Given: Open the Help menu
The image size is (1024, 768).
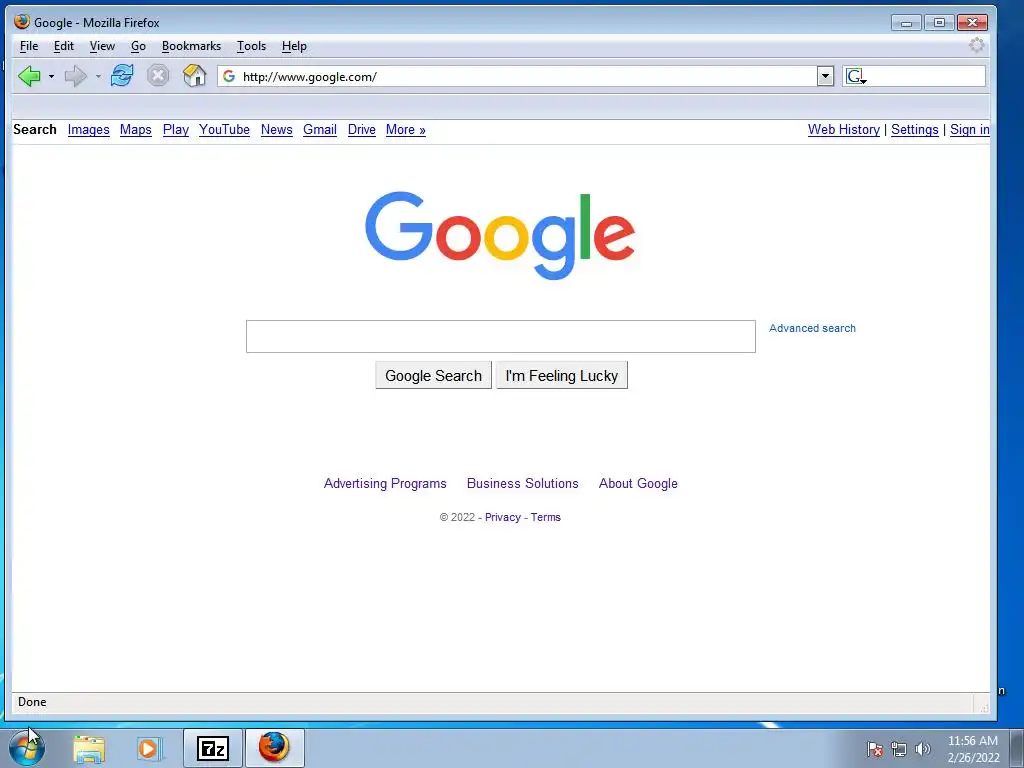Looking at the screenshot, I should coord(294,46).
